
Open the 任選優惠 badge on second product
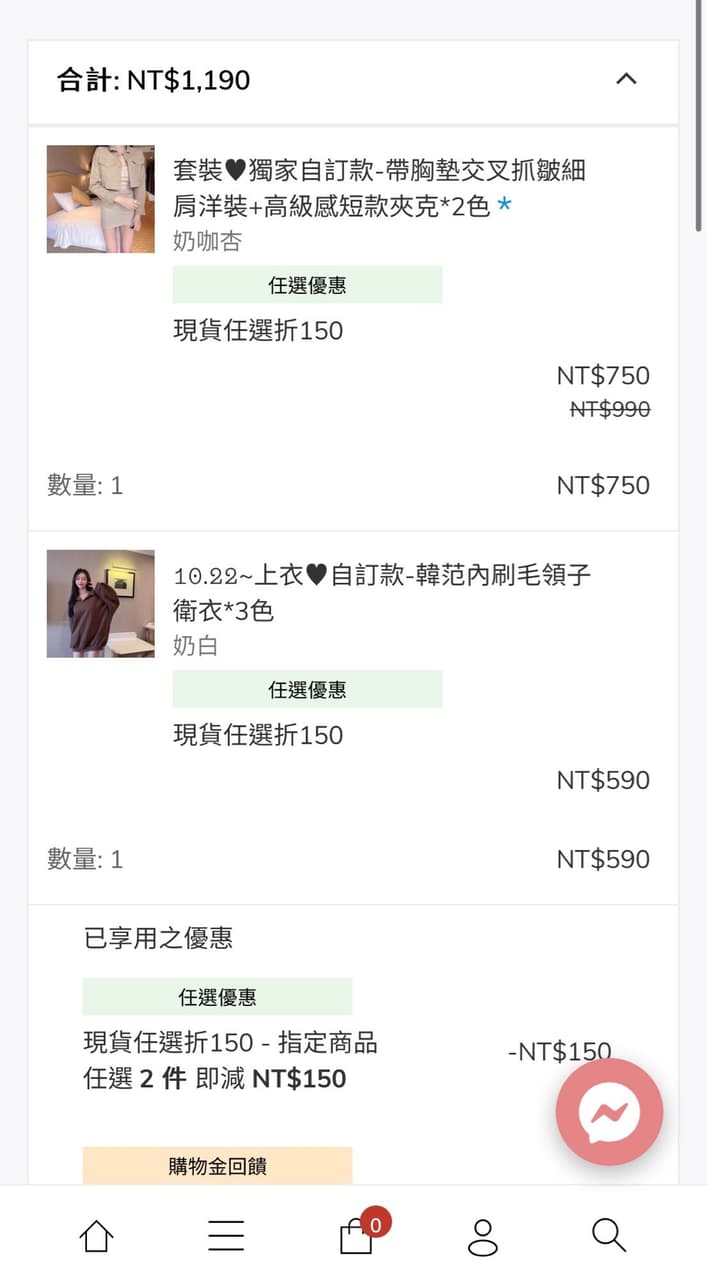[308, 688]
